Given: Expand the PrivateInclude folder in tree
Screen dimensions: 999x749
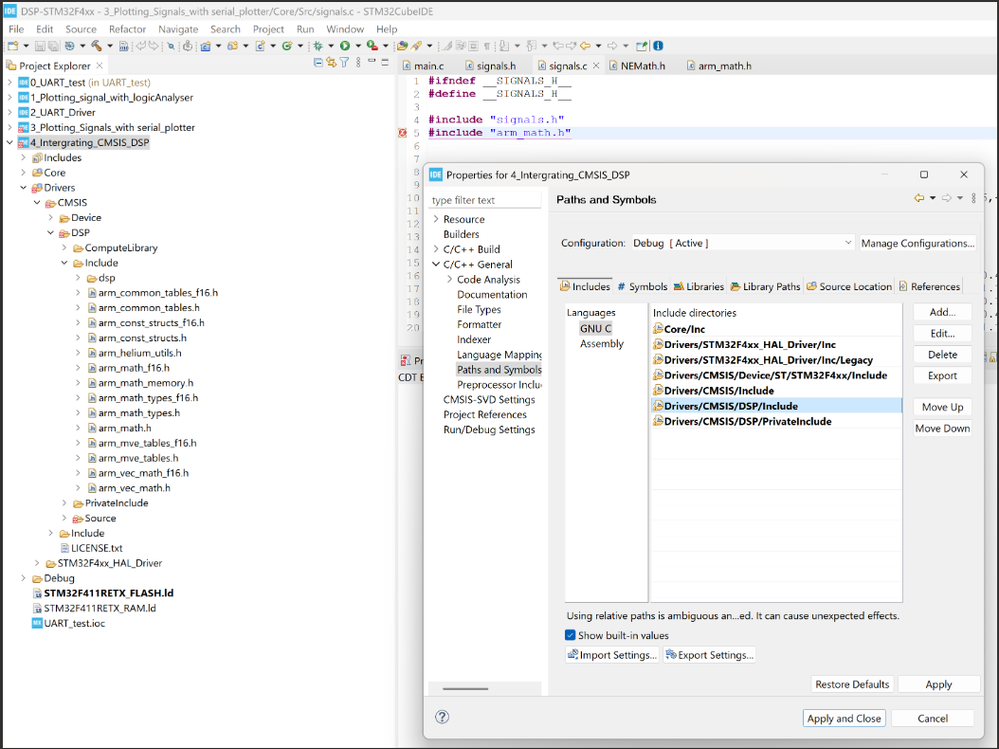Looking at the screenshot, I should click(x=65, y=503).
